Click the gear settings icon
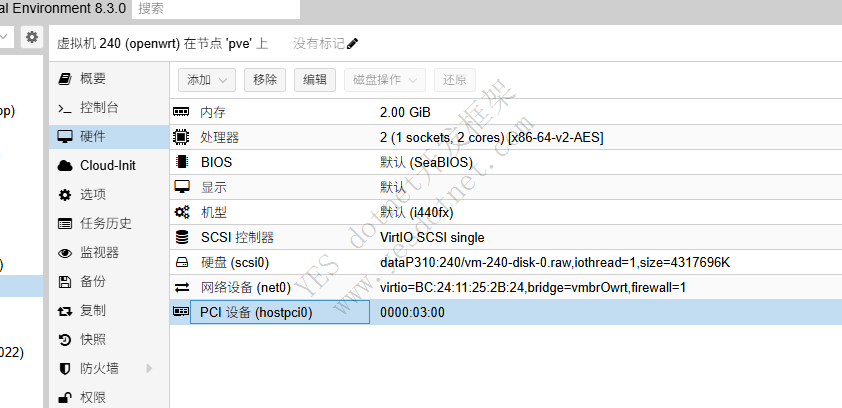This screenshot has width=842, height=408. click(32, 37)
